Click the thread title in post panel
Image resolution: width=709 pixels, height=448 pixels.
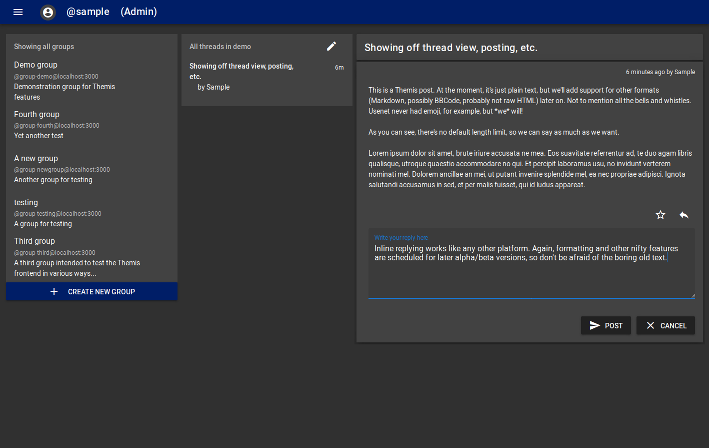tap(450, 47)
